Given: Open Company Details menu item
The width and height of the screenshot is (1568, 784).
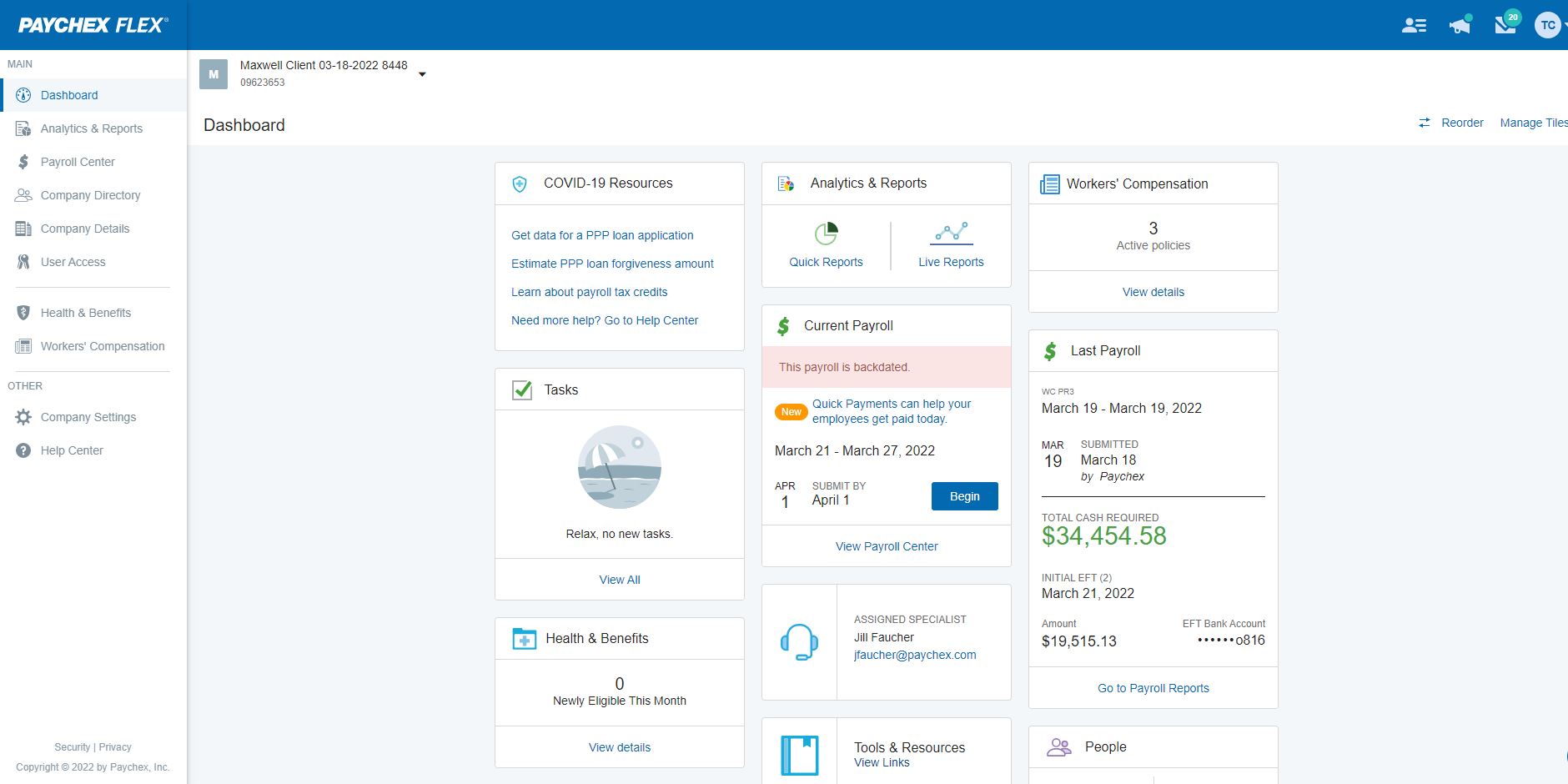Looking at the screenshot, I should [85, 229].
